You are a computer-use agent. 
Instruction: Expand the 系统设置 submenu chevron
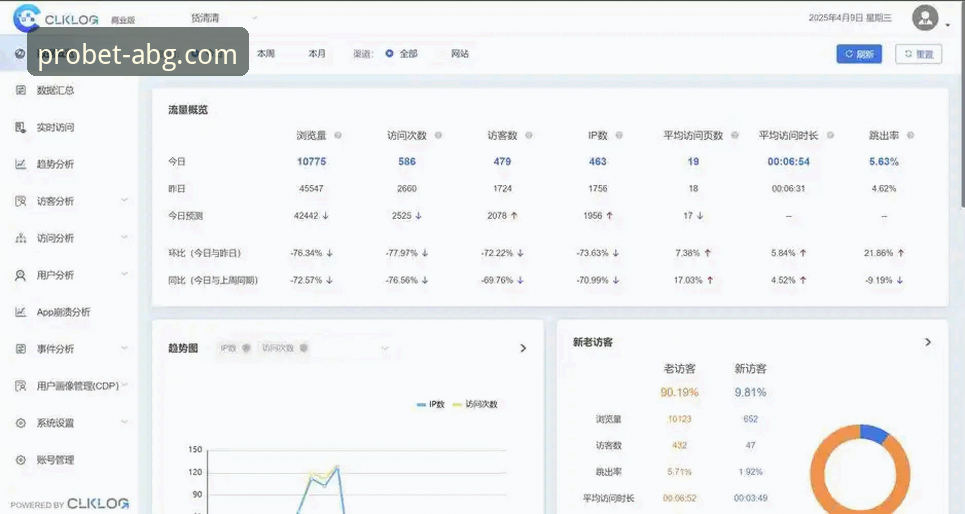pos(124,422)
